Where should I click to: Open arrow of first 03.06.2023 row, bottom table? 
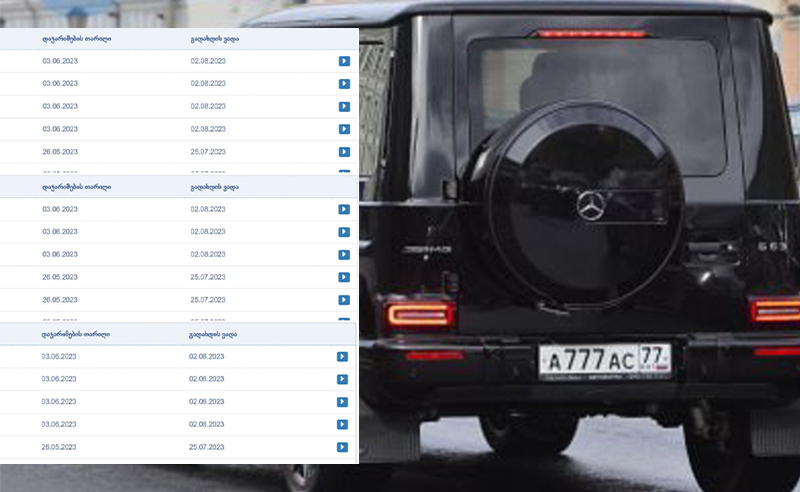coord(342,357)
